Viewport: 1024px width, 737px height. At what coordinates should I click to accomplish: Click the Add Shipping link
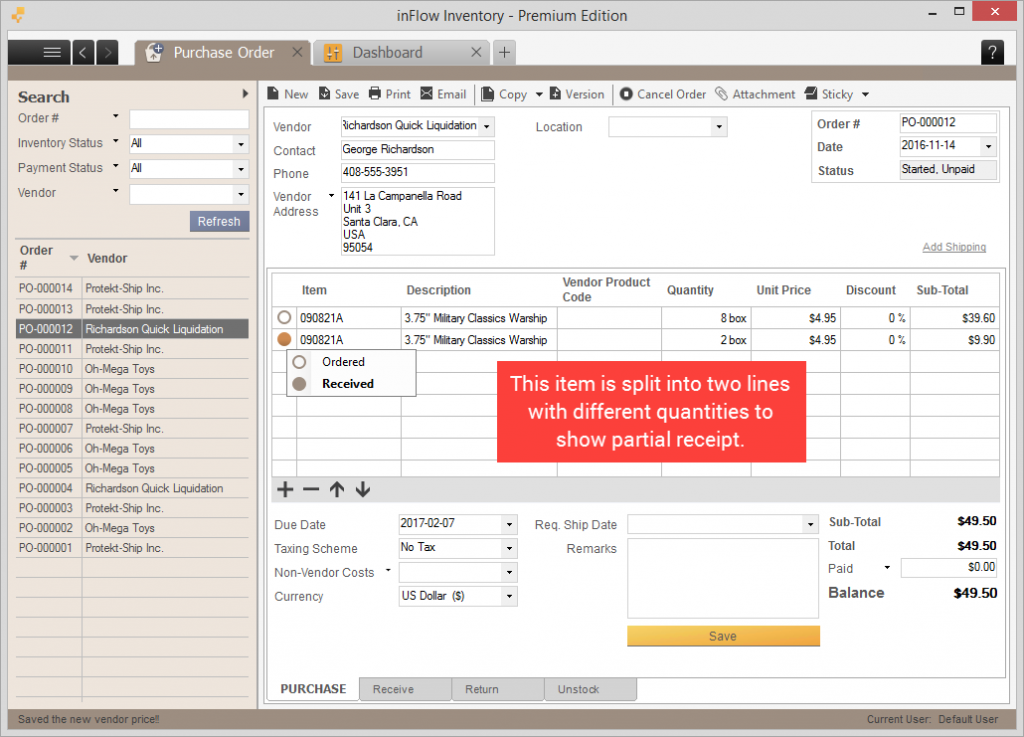click(x=954, y=247)
